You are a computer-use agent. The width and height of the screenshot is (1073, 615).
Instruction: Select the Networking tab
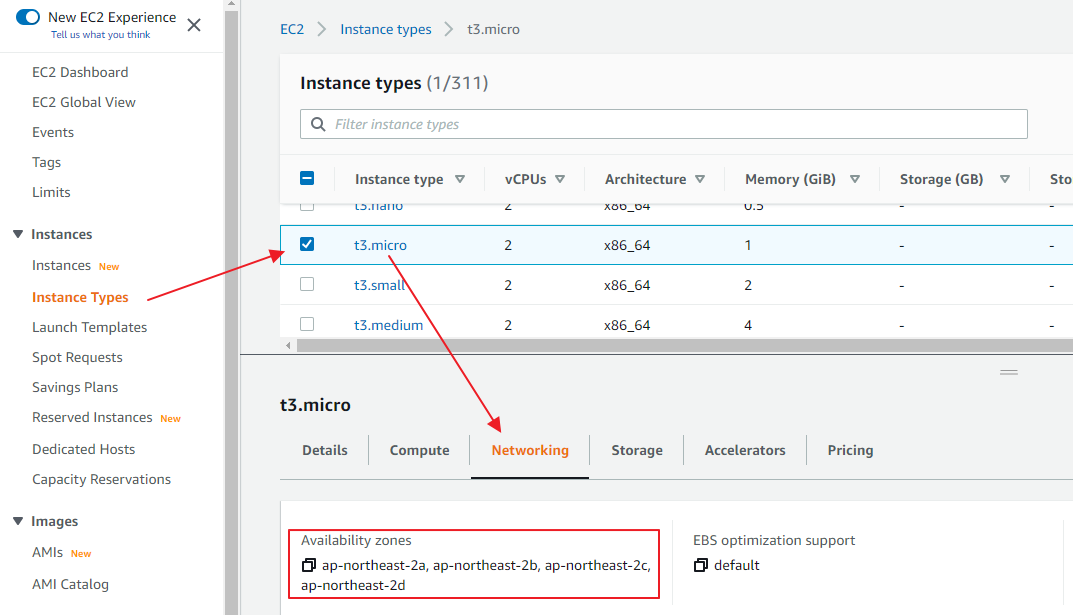coord(530,450)
